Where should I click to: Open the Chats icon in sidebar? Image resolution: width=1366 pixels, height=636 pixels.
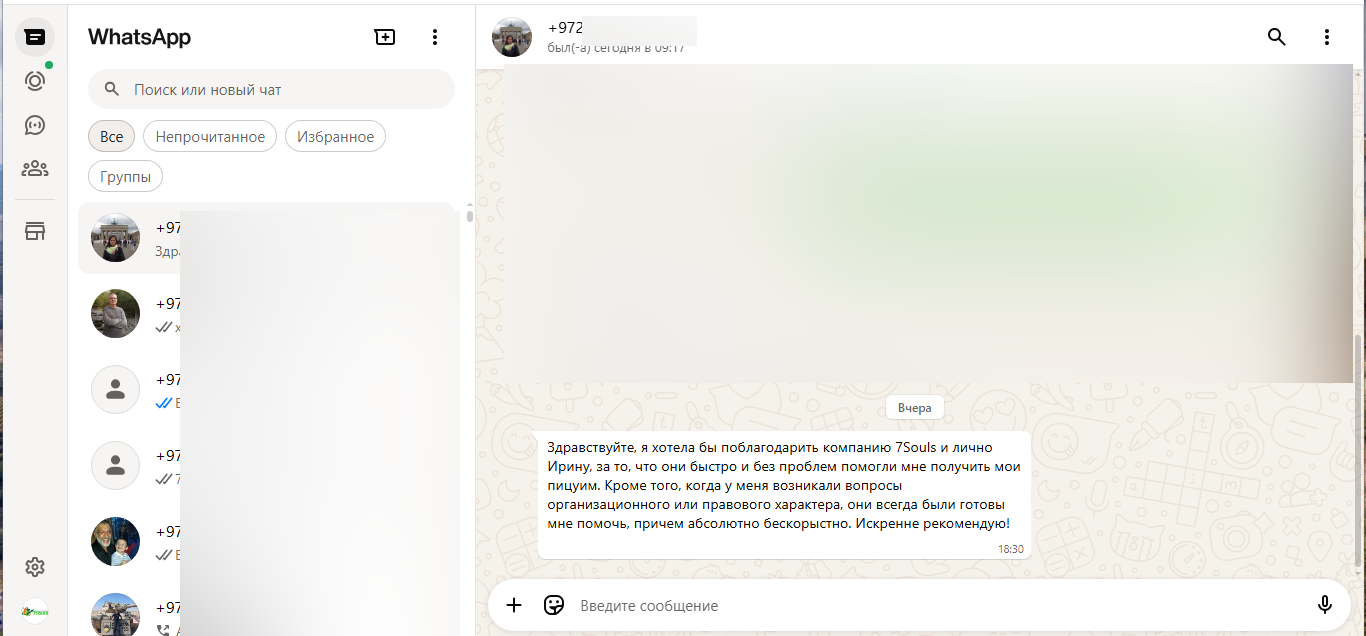point(35,37)
